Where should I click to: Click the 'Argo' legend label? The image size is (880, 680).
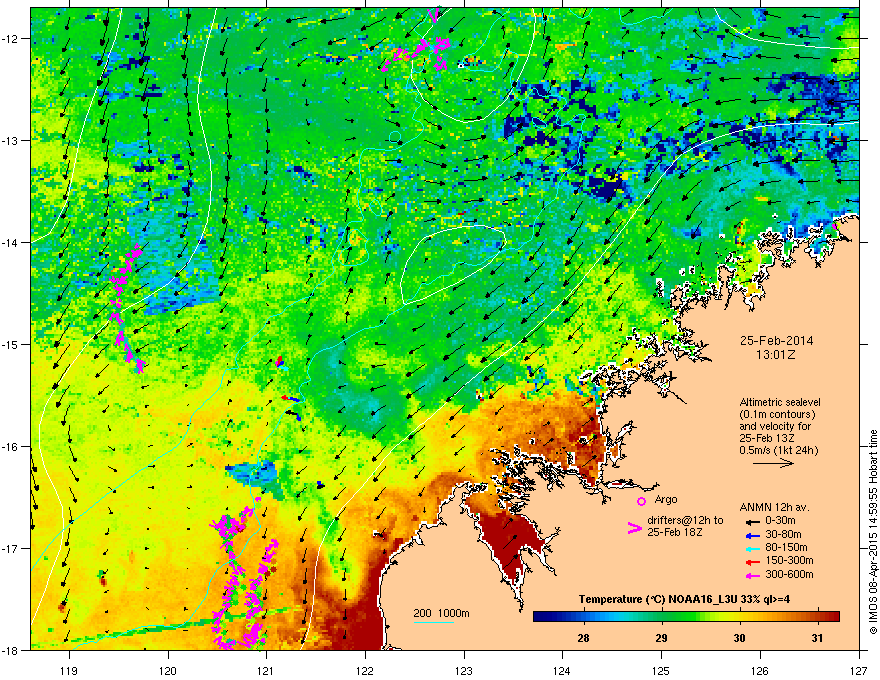tap(666, 499)
